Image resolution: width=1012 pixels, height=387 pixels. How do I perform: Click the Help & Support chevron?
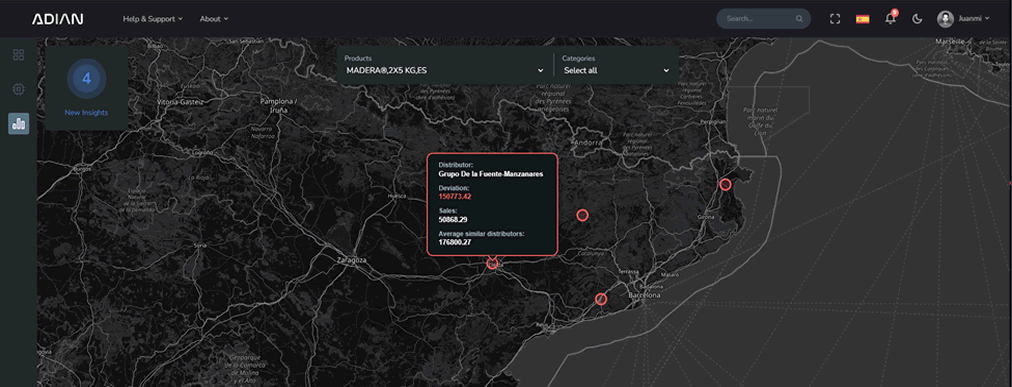pyautogui.click(x=181, y=19)
